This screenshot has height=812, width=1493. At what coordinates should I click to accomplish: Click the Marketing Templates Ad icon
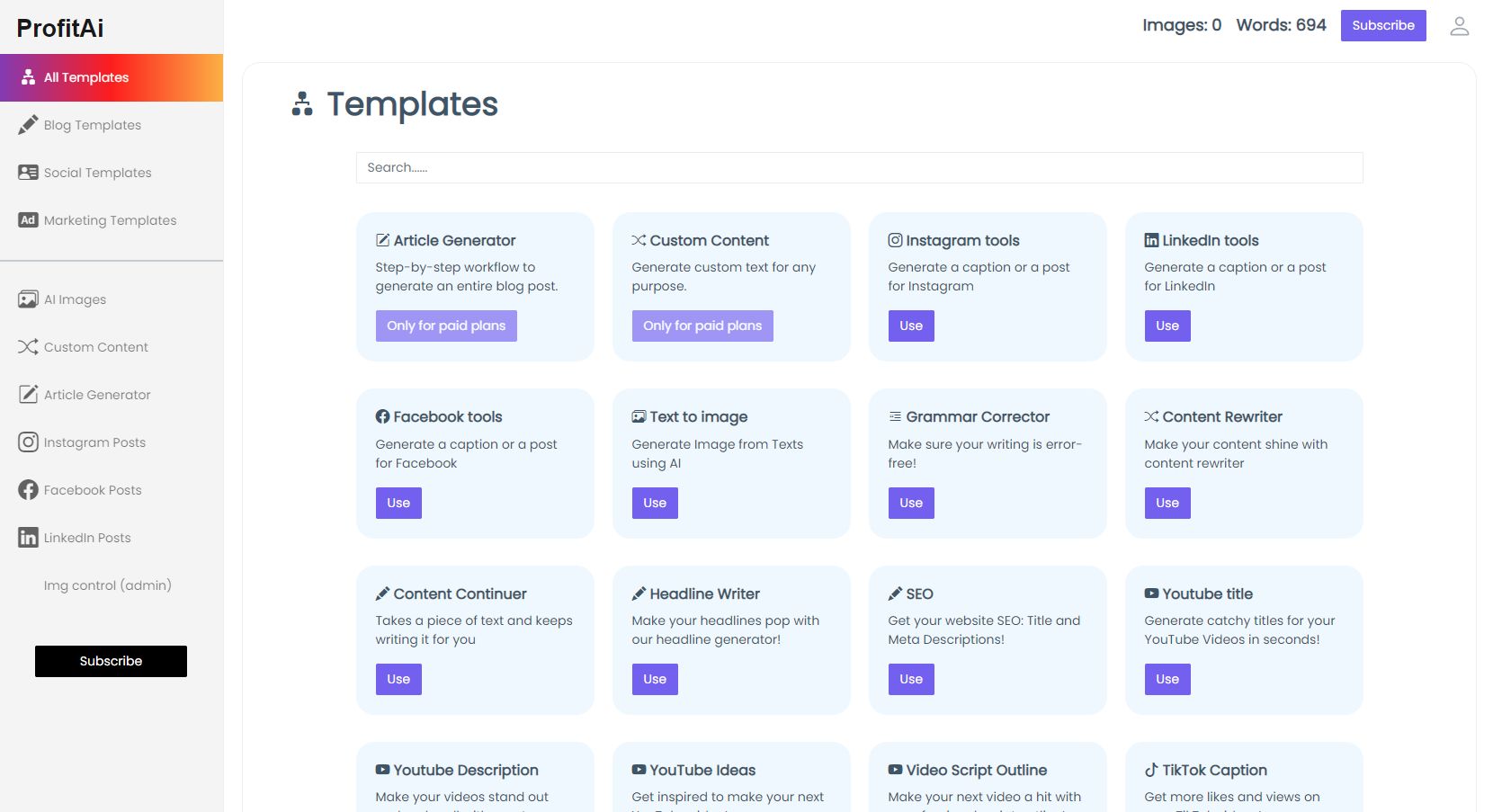(28, 220)
